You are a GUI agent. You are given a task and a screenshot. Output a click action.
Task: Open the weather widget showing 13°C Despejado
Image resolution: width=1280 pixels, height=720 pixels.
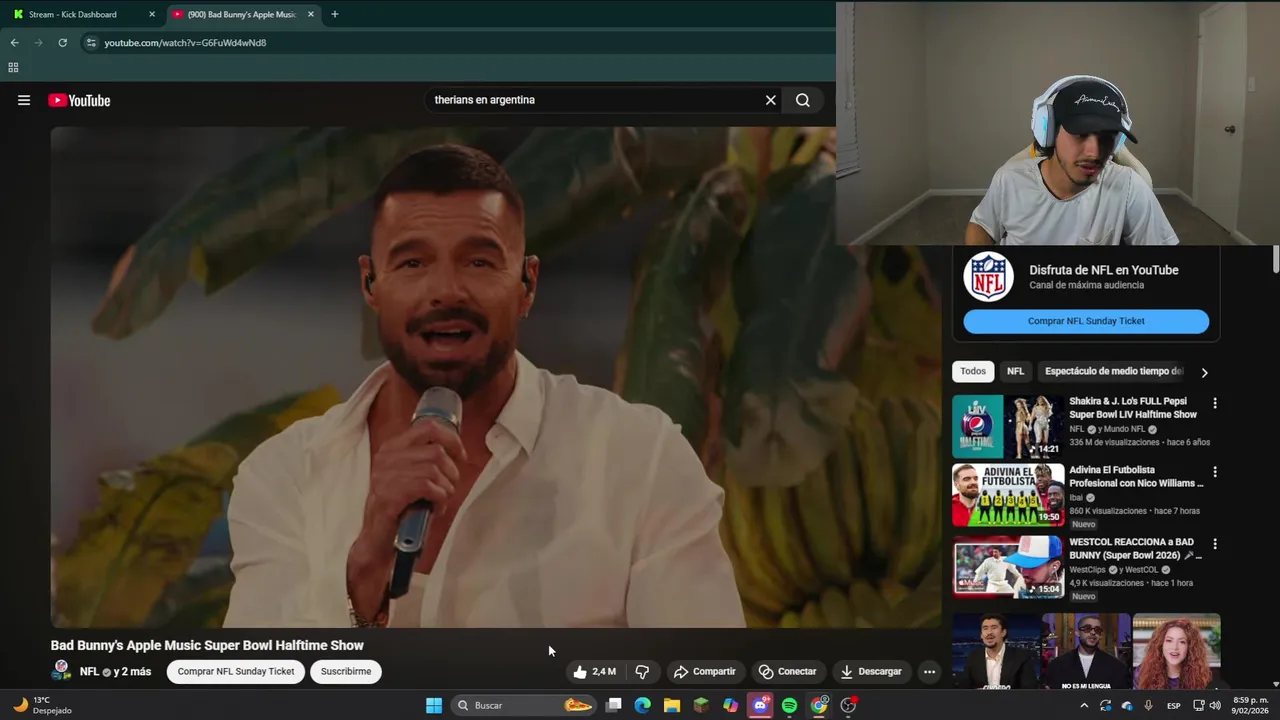pyautogui.click(x=42, y=705)
